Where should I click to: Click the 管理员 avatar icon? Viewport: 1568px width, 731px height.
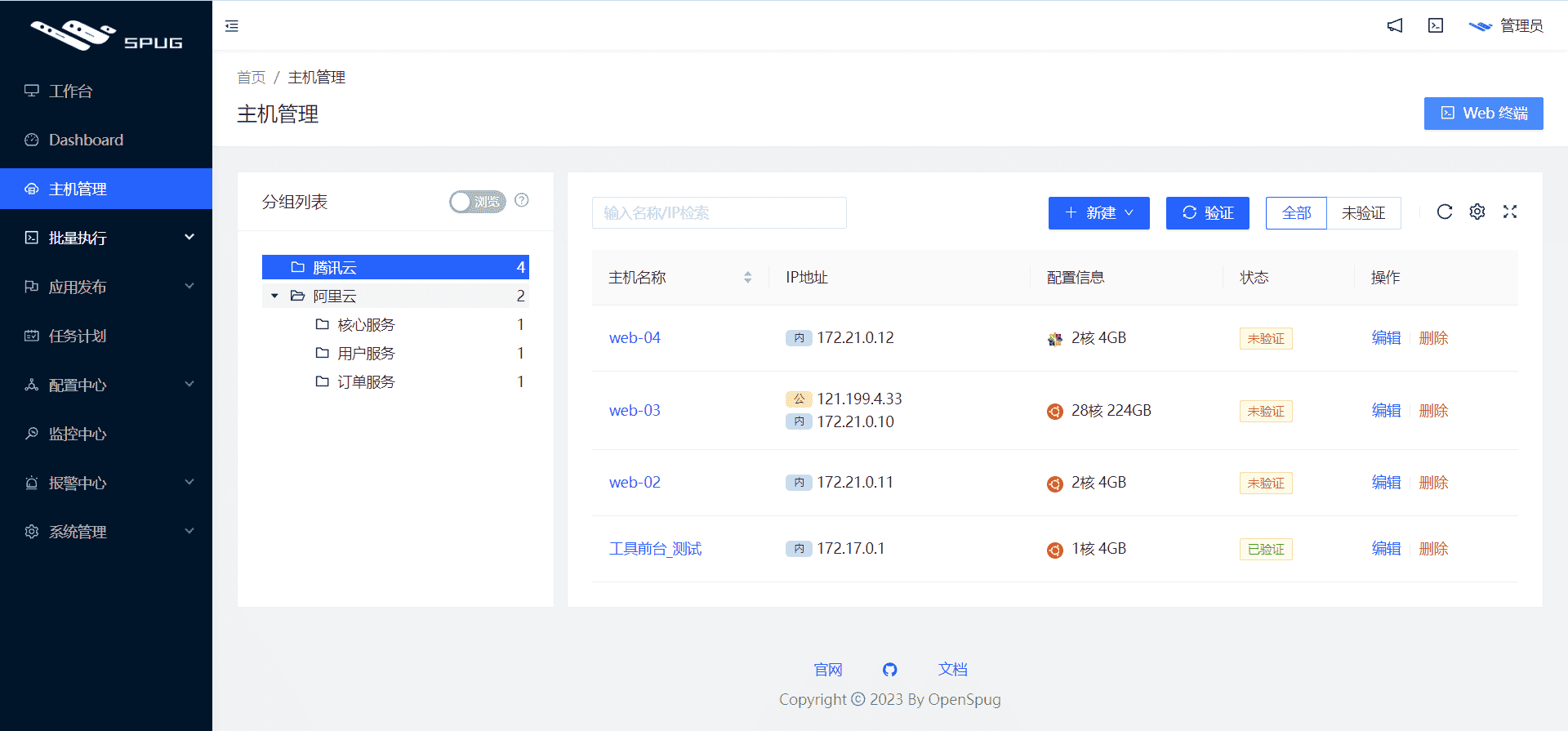tap(1481, 26)
